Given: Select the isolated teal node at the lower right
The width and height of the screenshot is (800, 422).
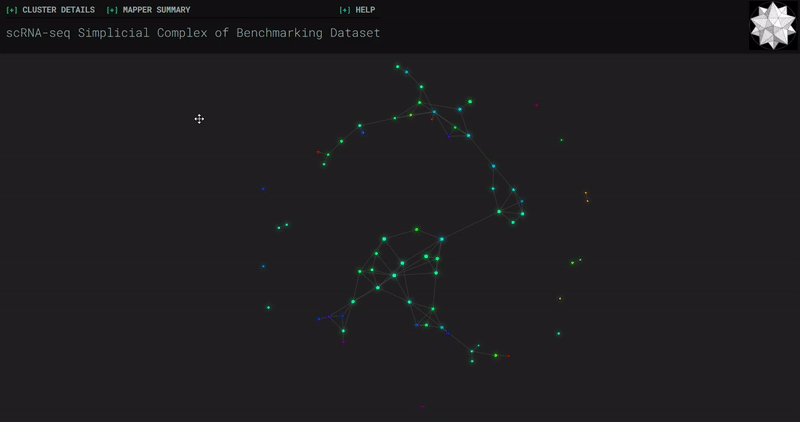Looking at the screenshot, I should [559, 334].
